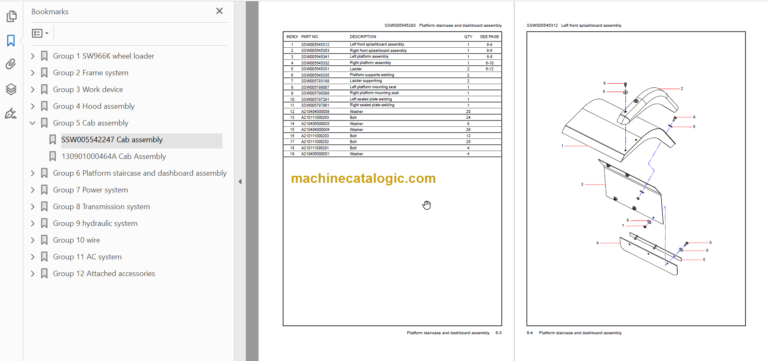This screenshot has width=768, height=361.
Task: Close the Bookmarks pane
Action: 219,11
